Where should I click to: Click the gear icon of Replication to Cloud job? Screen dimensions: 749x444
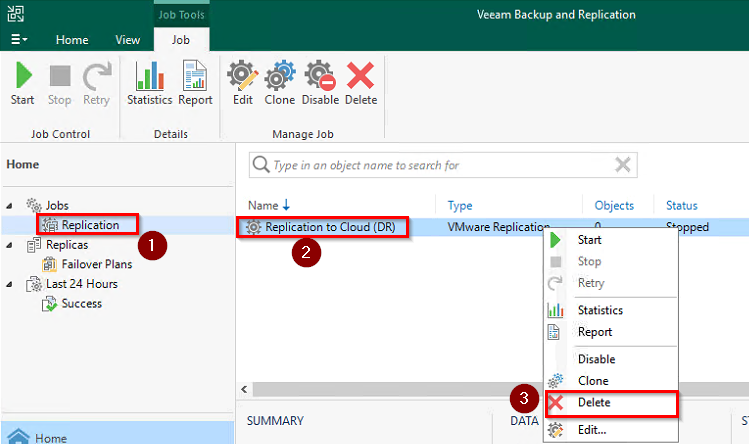point(253,227)
